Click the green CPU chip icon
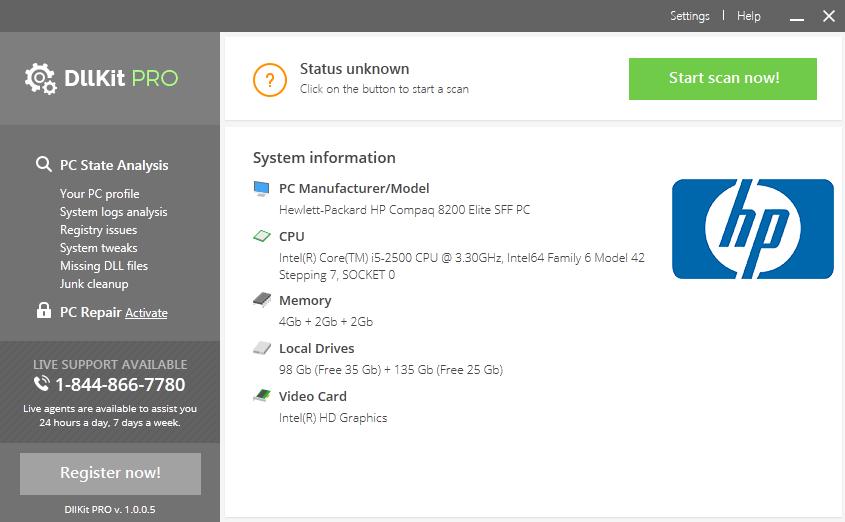The height and width of the screenshot is (522, 845). point(262,237)
